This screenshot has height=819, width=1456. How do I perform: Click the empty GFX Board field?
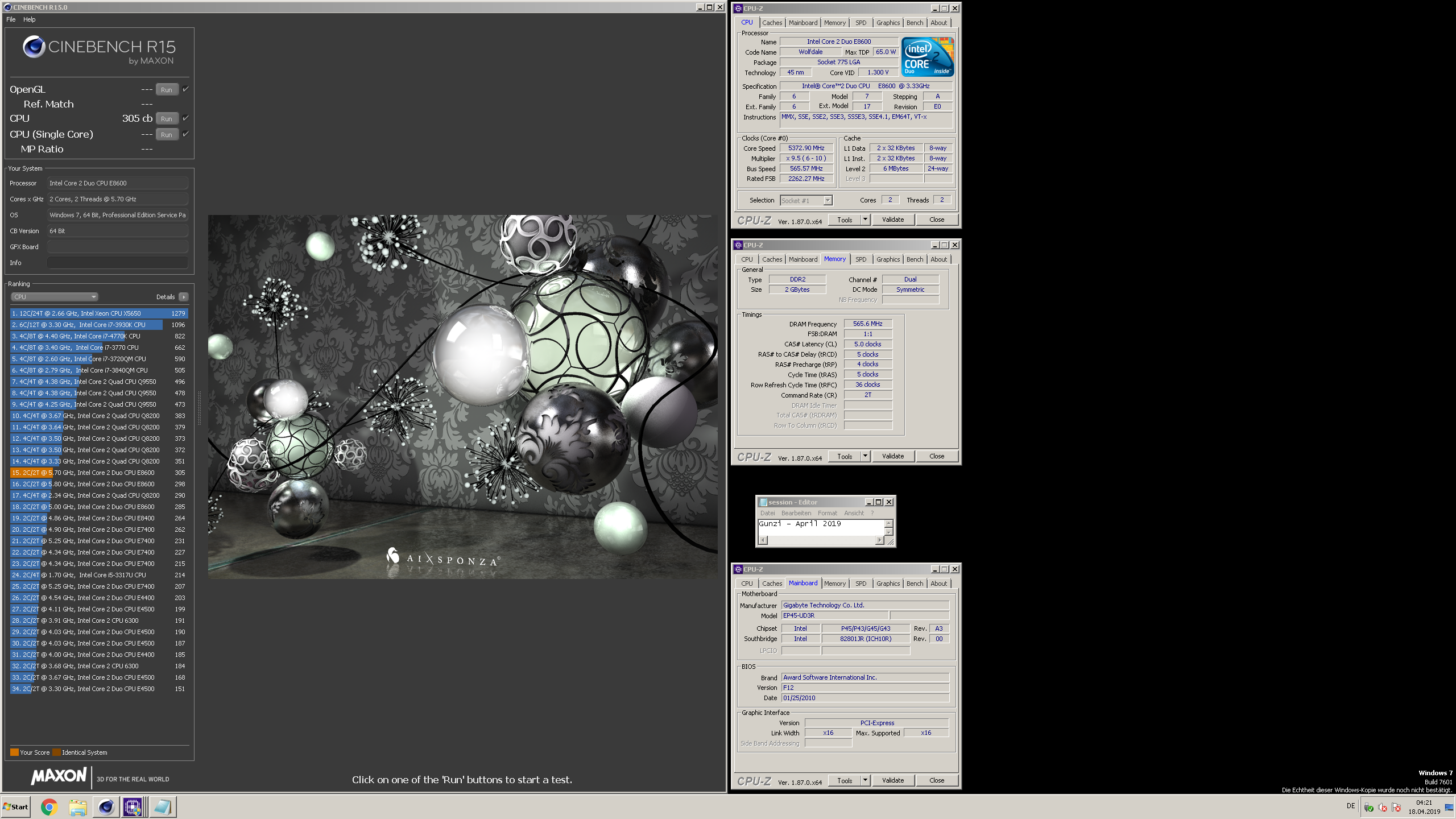118,247
